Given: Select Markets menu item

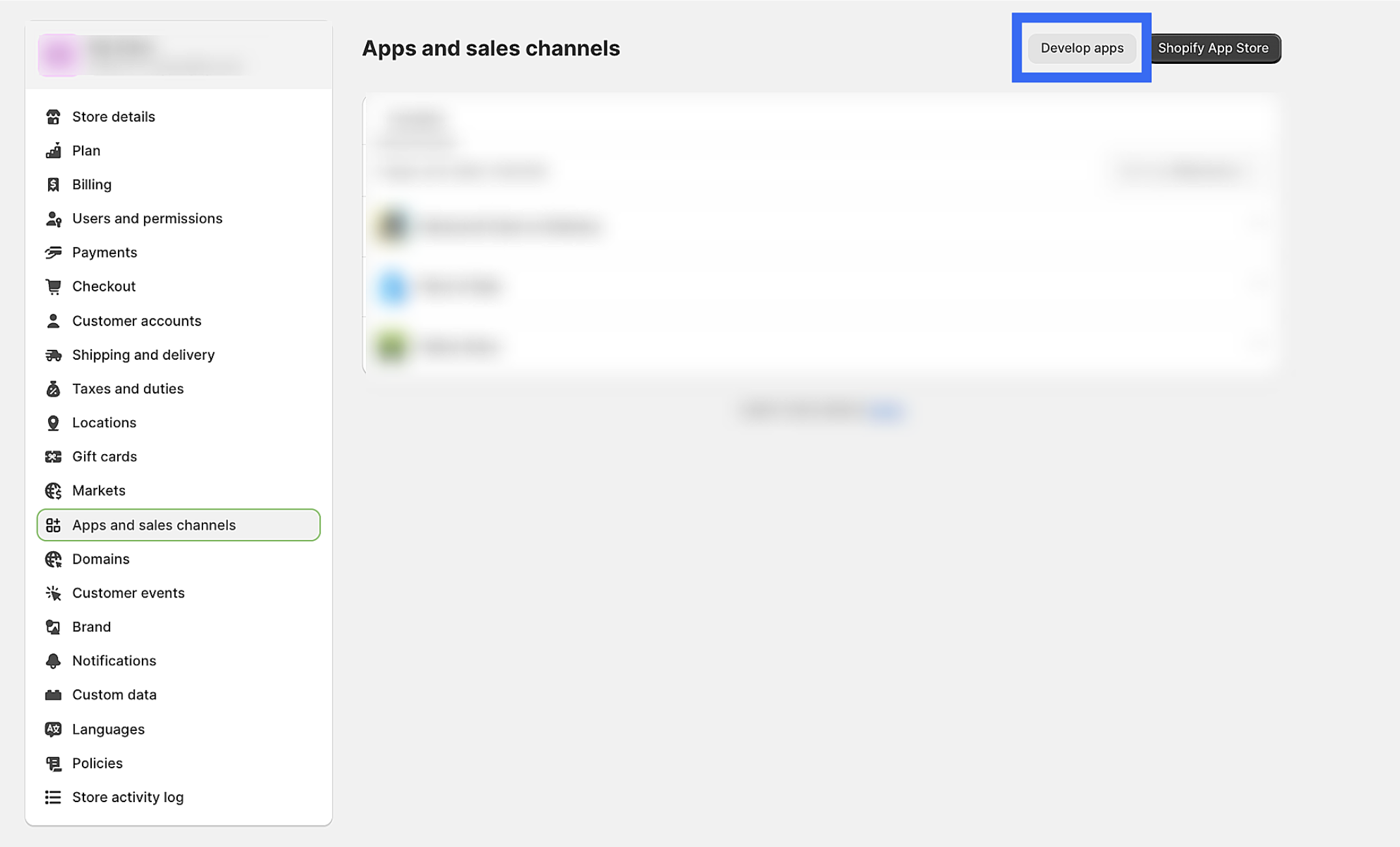Looking at the screenshot, I should click(98, 490).
